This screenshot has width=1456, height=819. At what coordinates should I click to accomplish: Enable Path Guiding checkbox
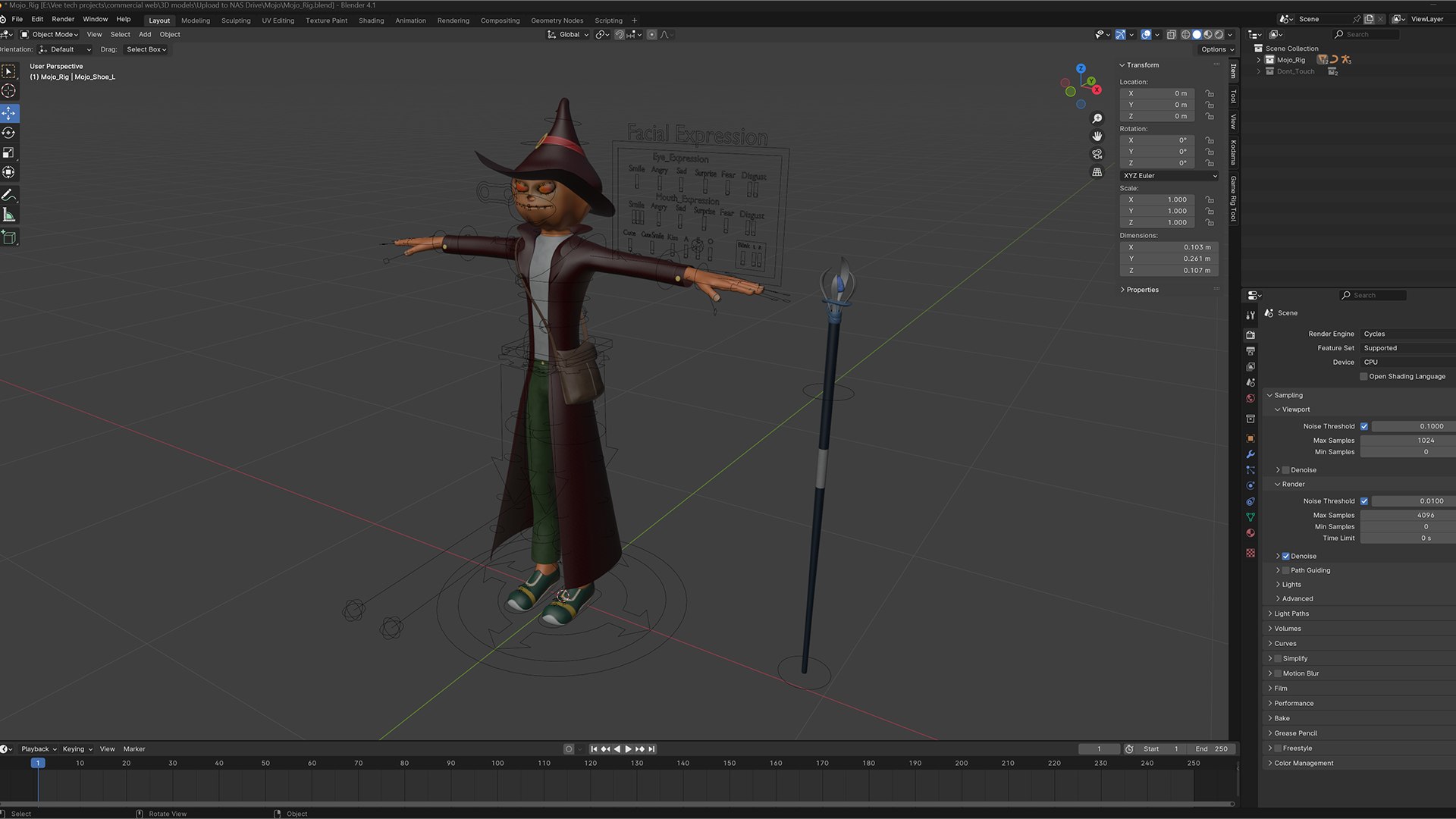(x=1285, y=571)
